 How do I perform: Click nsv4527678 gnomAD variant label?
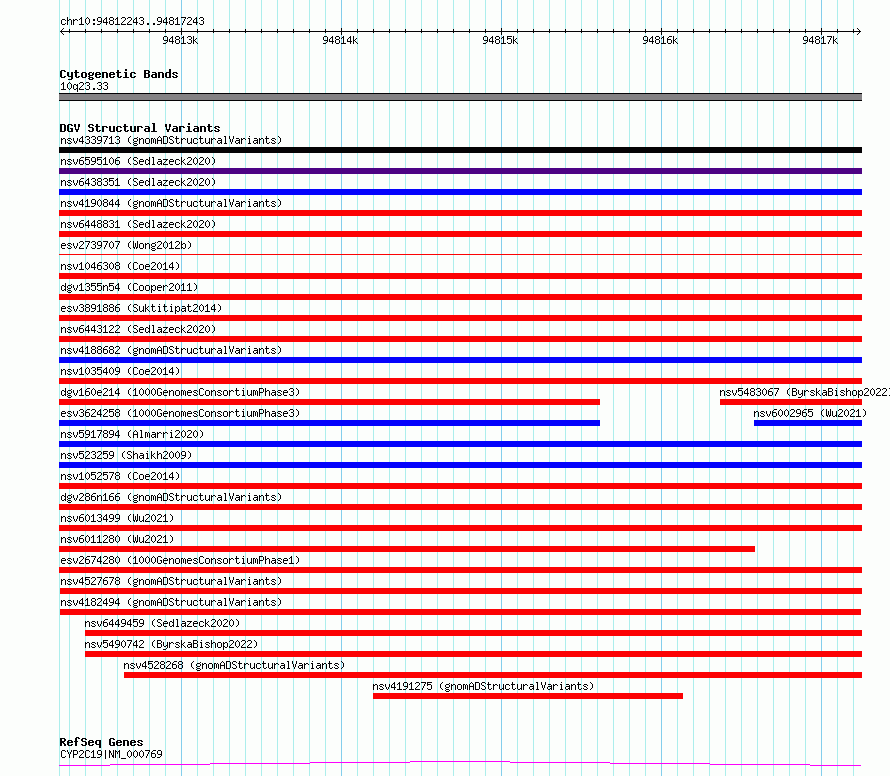pos(171,581)
